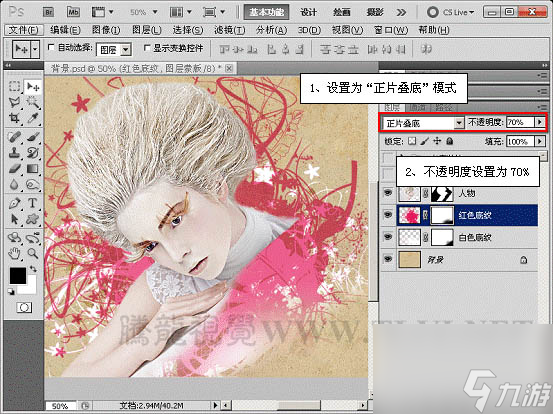The image size is (553, 414).
Task: Select the History Brush tool
Action: (x=33, y=152)
